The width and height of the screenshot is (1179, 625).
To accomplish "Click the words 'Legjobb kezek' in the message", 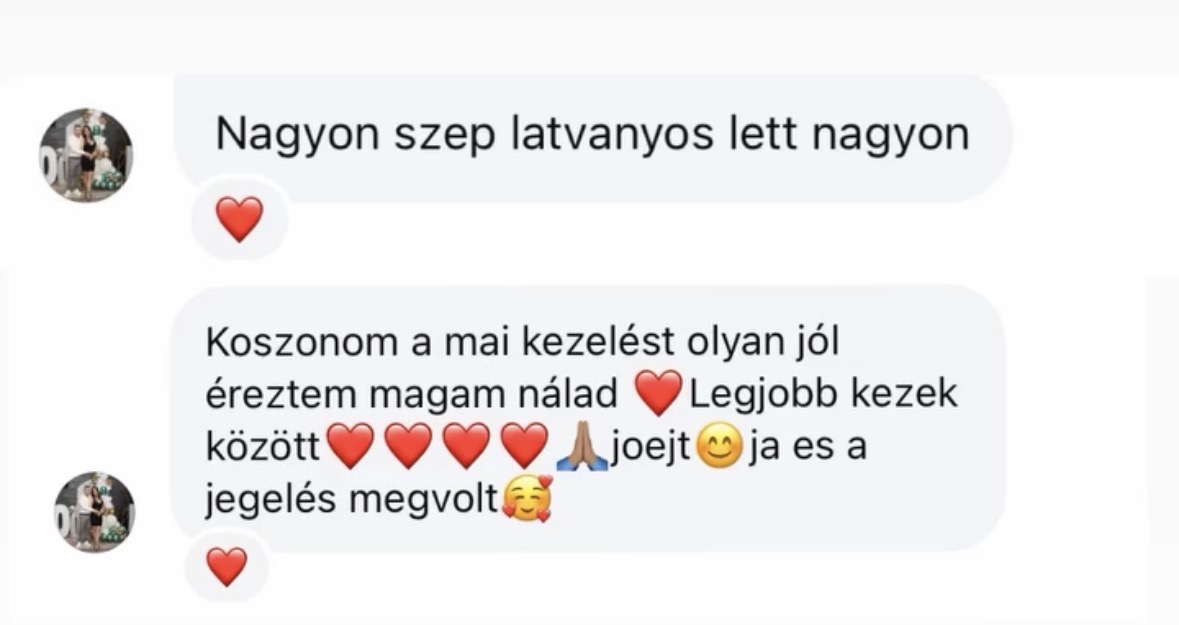I will (x=823, y=394).
